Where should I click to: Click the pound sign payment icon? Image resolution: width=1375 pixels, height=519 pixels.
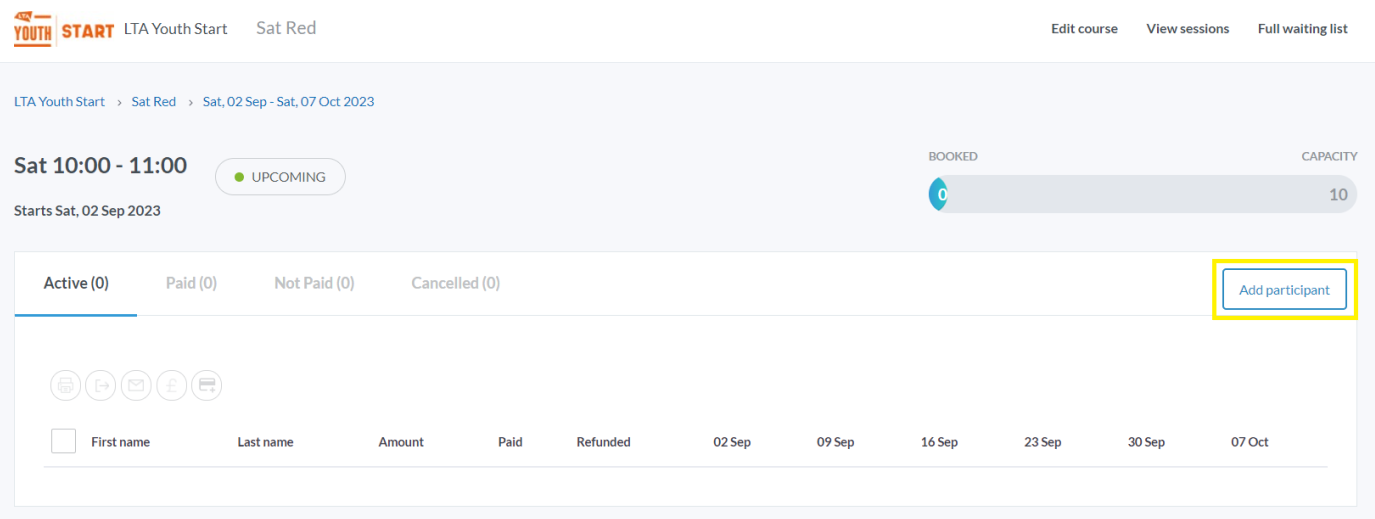(x=172, y=385)
